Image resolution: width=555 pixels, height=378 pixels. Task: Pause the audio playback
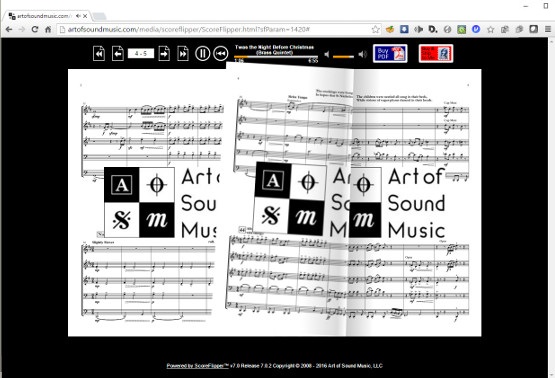pyautogui.click(x=202, y=53)
